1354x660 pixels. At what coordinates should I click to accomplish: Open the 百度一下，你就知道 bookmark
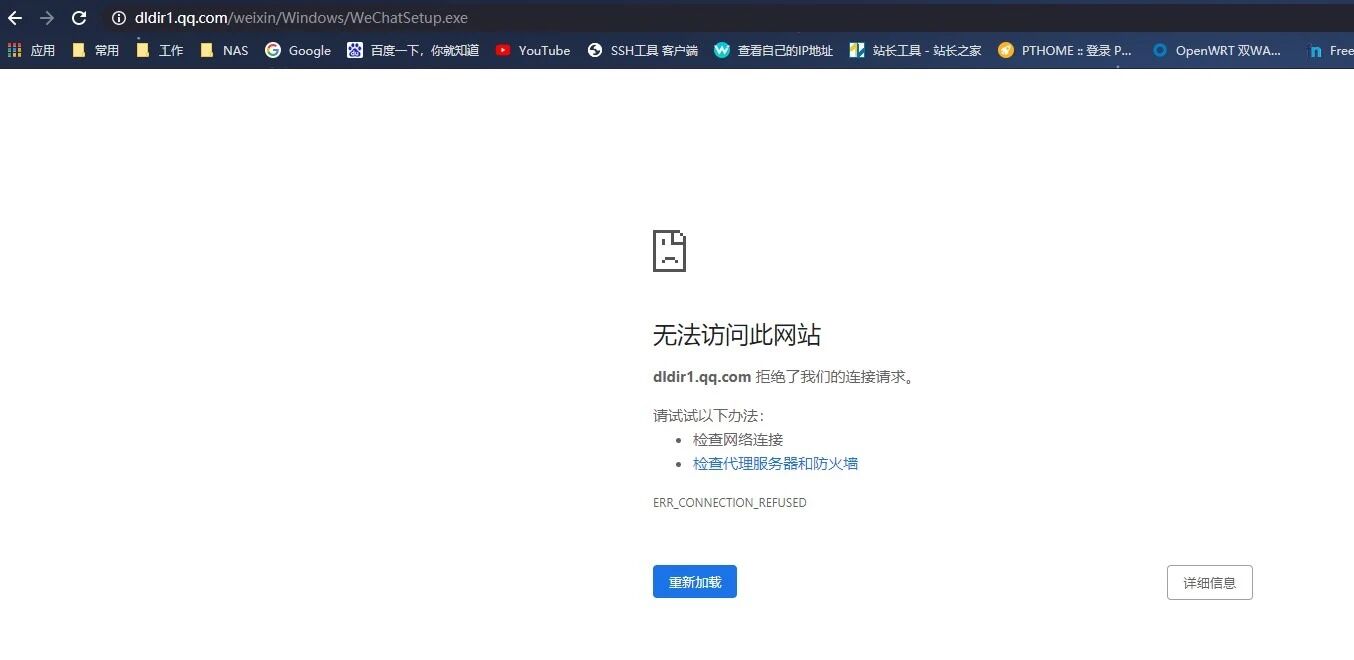pyautogui.click(x=413, y=50)
